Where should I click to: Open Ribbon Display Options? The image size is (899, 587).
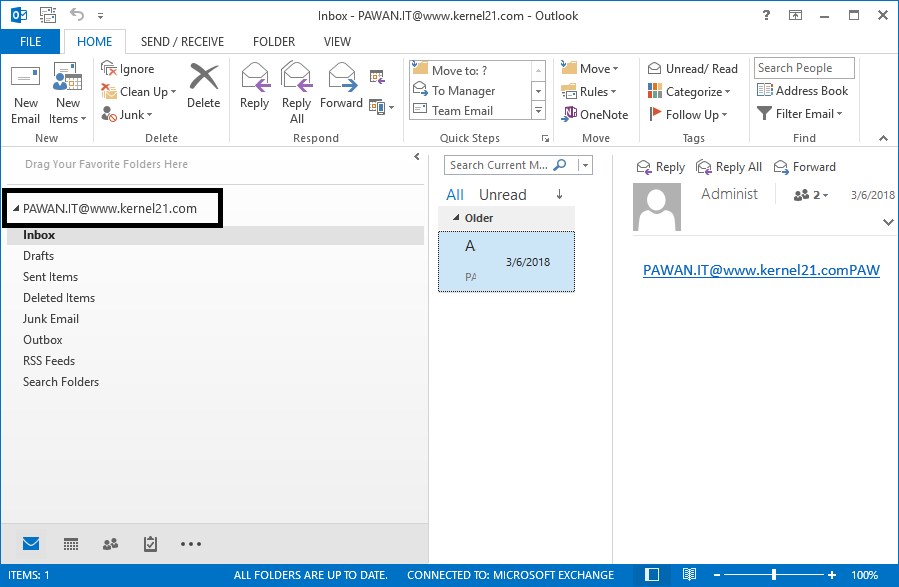coord(795,15)
